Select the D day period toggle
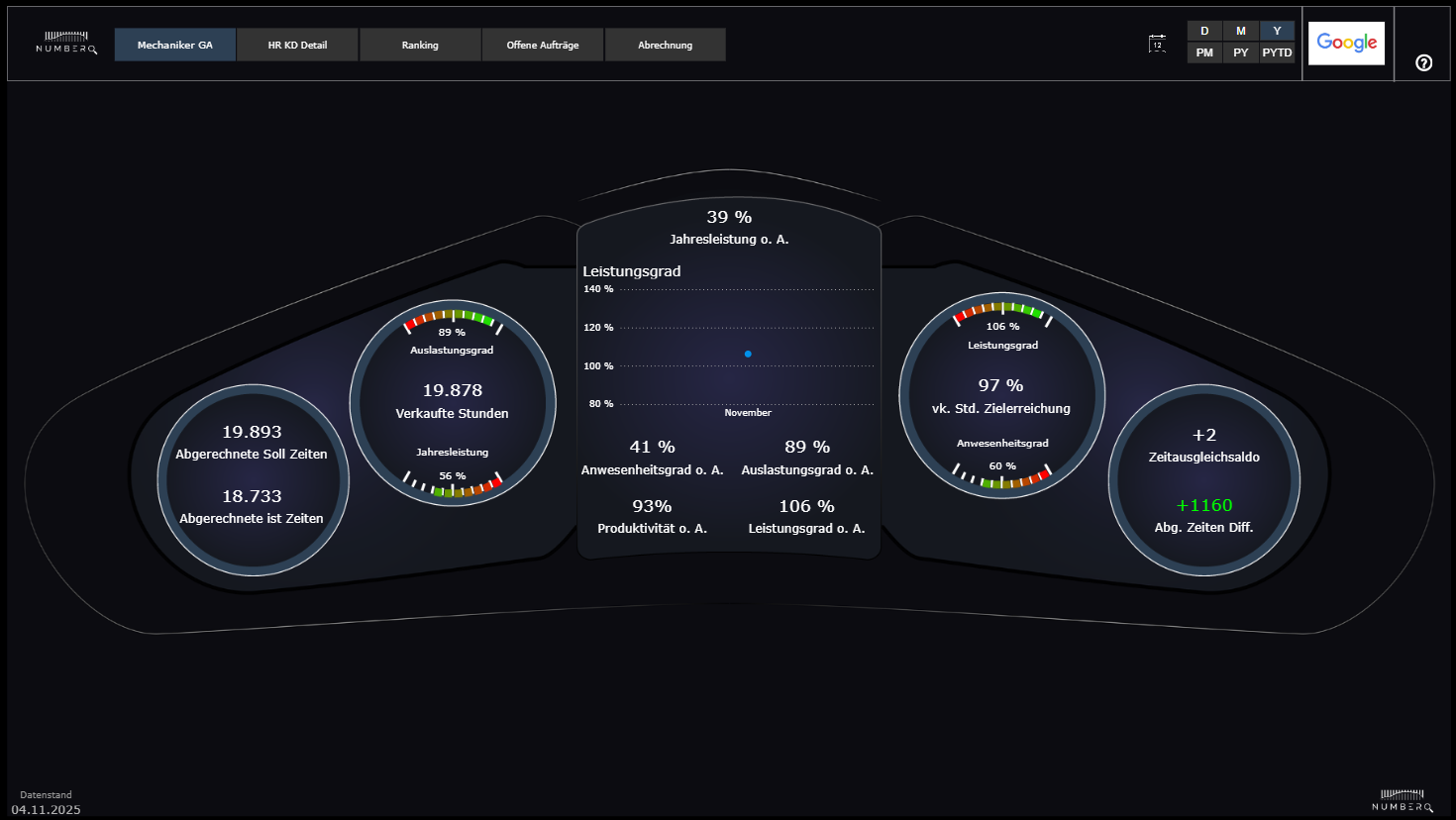 [x=1204, y=31]
